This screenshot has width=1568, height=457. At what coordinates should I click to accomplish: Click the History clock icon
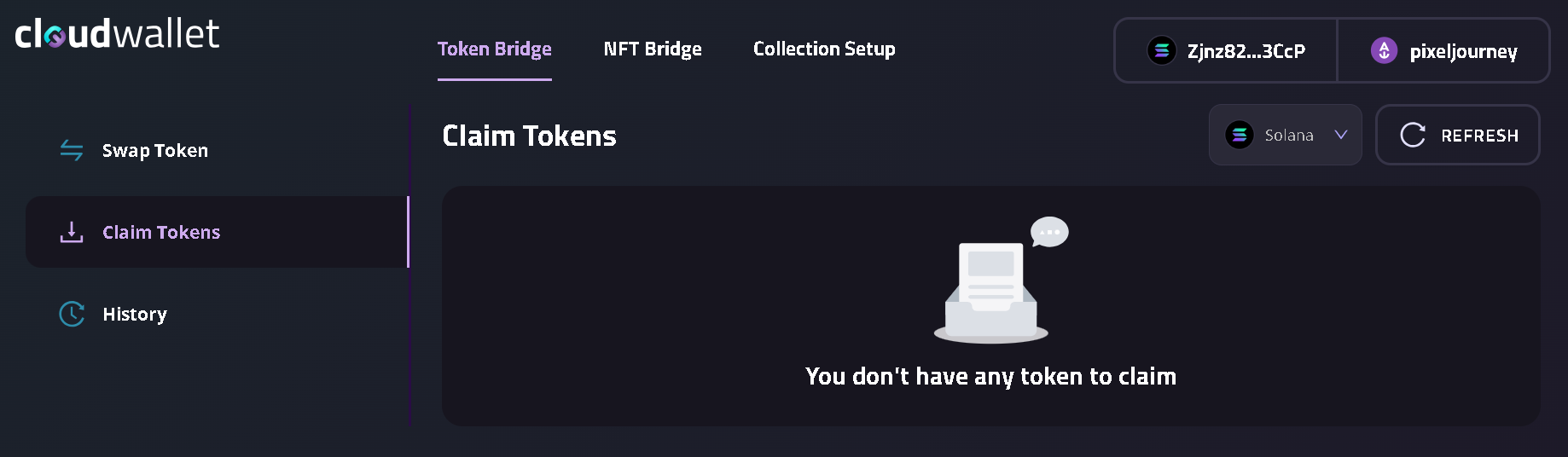tap(72, 314)
